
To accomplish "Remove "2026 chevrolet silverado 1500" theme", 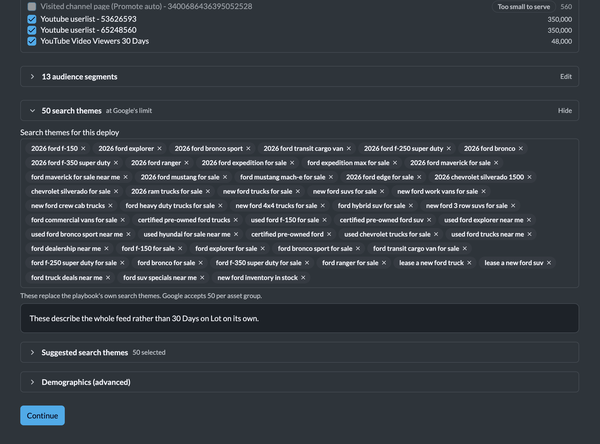I will [529, 177].
